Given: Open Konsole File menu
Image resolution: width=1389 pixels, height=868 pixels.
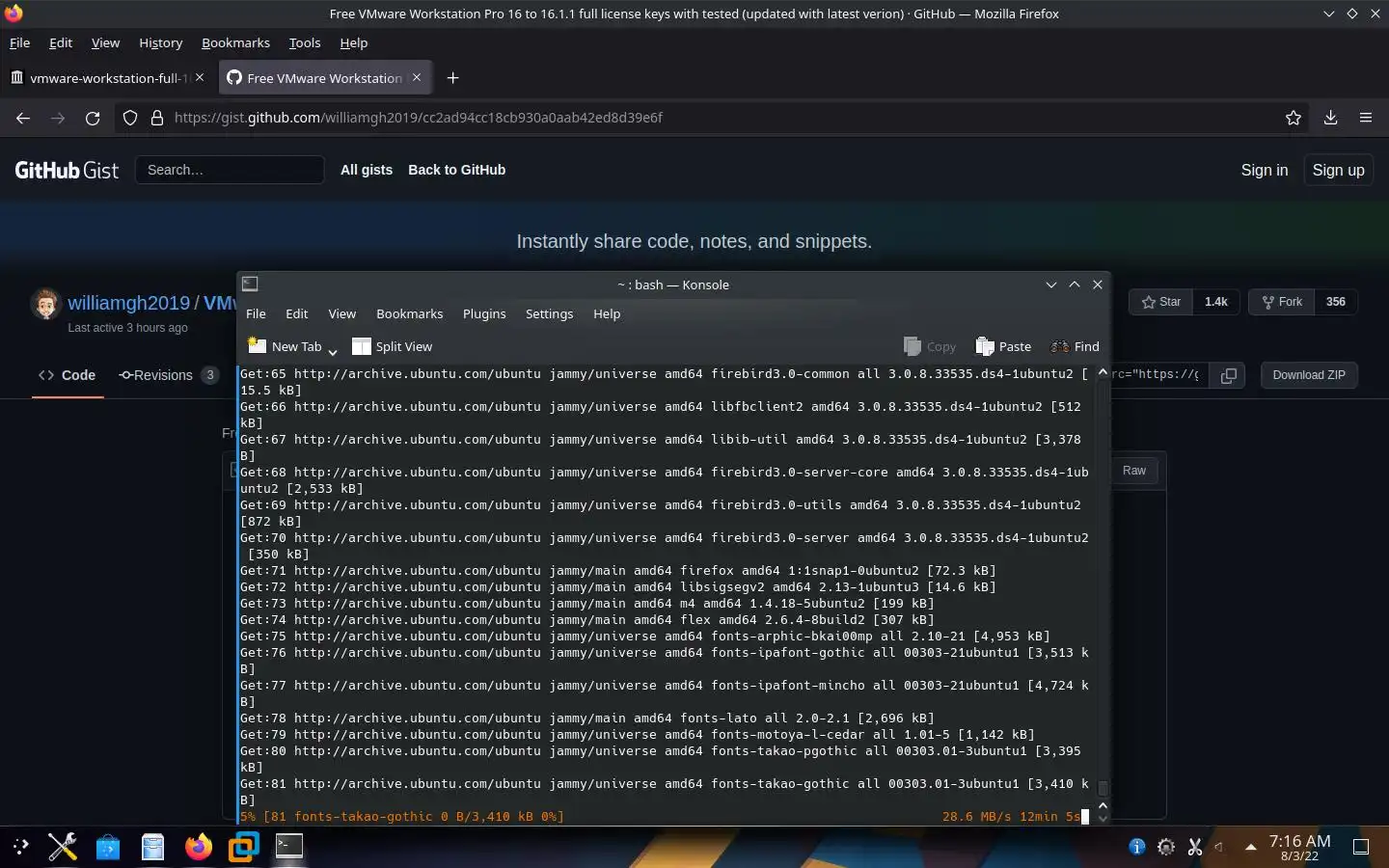Looking at the screenshot, I should (x=256, y=313).
